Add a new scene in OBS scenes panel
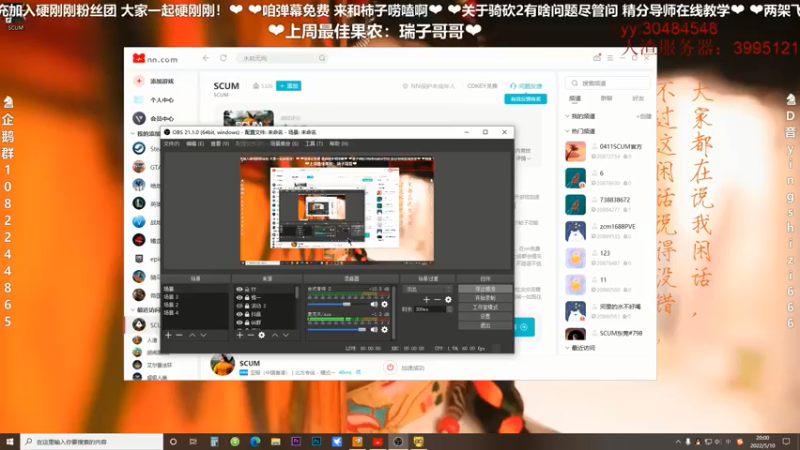Screen dimensions: 800x450 tap(168, 335)
